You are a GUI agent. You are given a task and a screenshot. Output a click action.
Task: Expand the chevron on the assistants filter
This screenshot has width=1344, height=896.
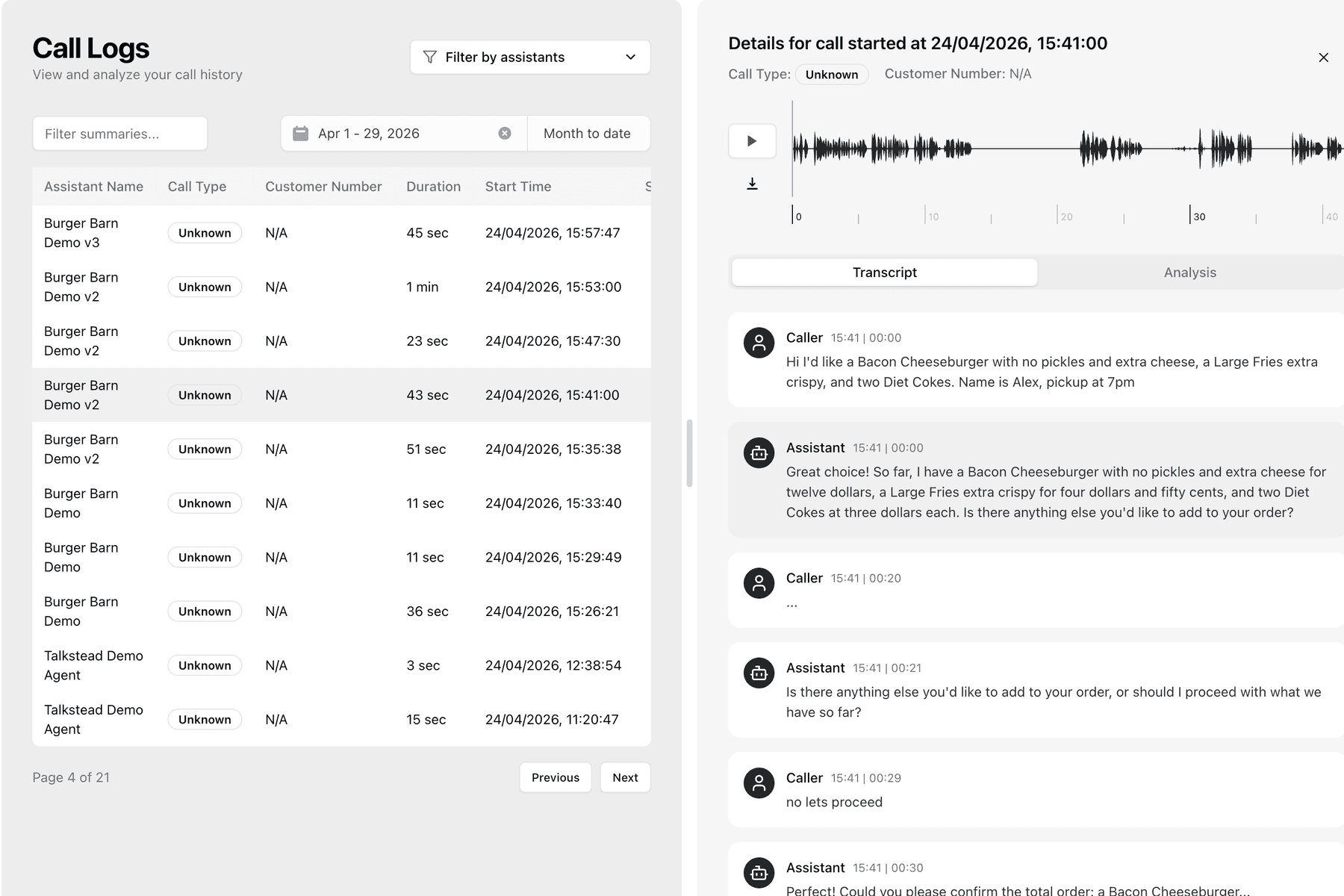[629, 56]
